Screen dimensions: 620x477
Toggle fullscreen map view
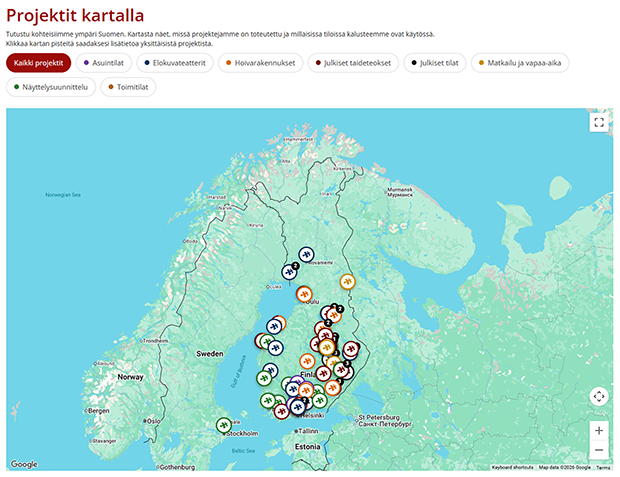pos(599,122)
